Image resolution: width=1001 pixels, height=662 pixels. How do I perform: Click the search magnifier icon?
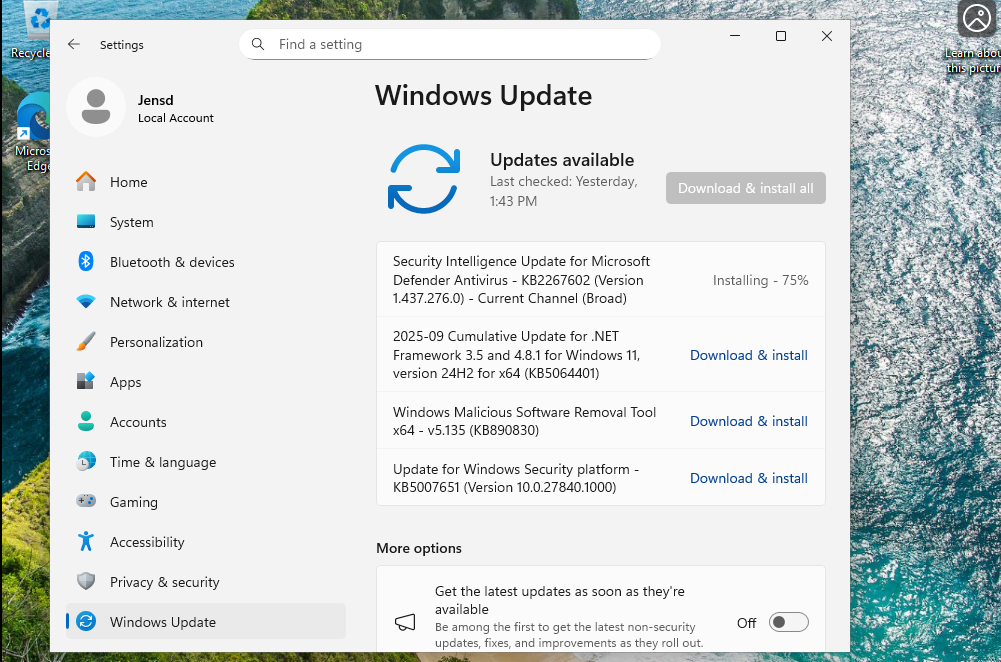[x=258, y=45]
